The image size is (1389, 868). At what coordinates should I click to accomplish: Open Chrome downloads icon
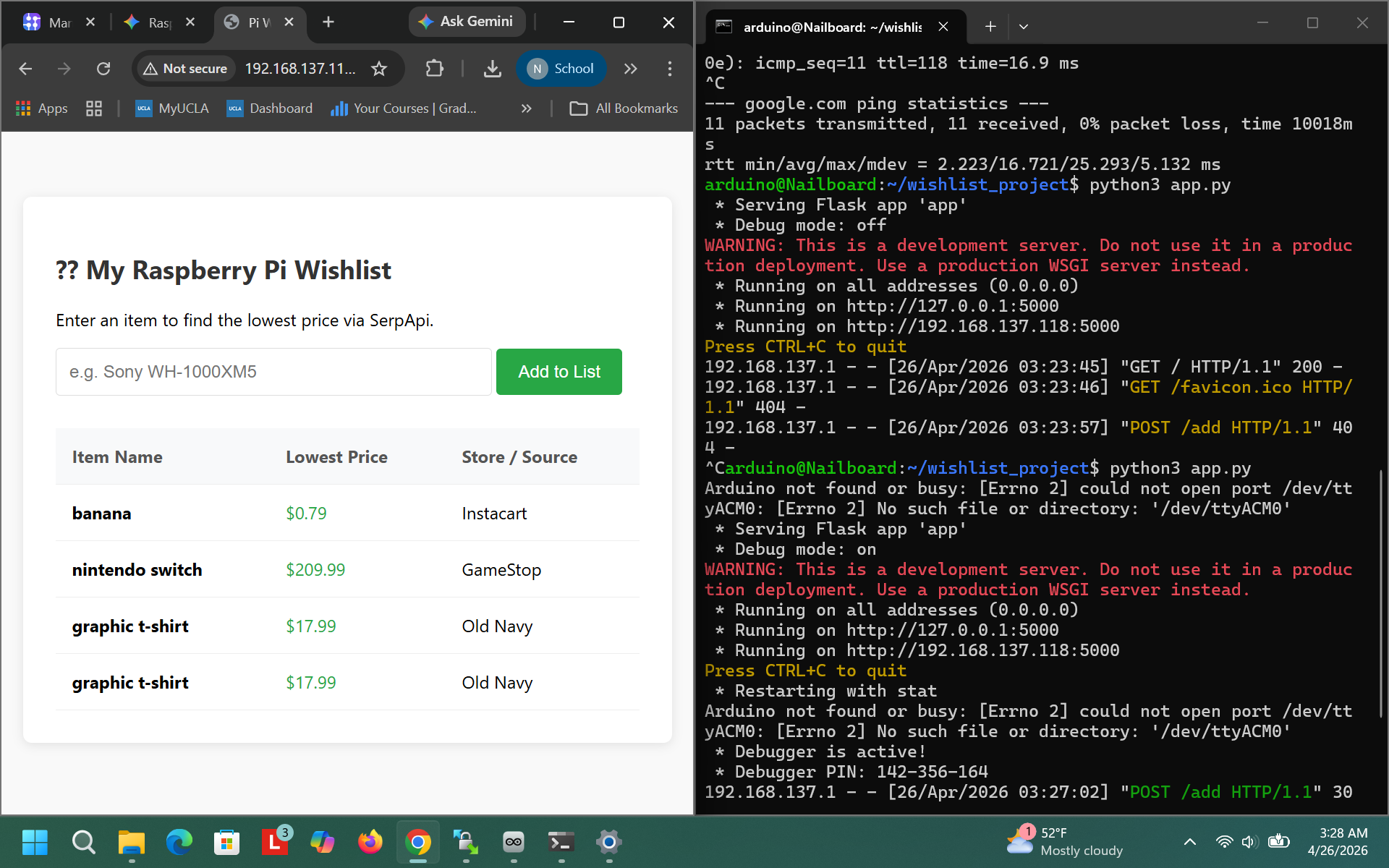(492, 69)
